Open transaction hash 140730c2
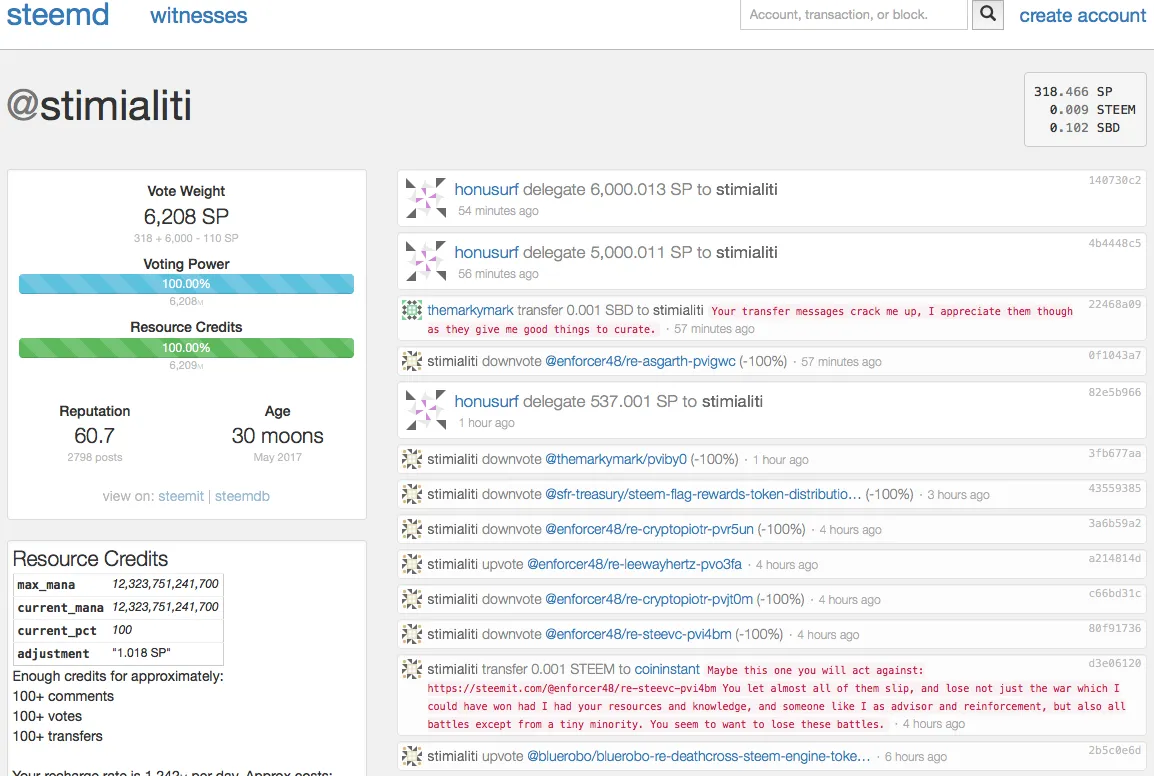This screenshot has width=1154, height=776. (x=1114, y=180)
